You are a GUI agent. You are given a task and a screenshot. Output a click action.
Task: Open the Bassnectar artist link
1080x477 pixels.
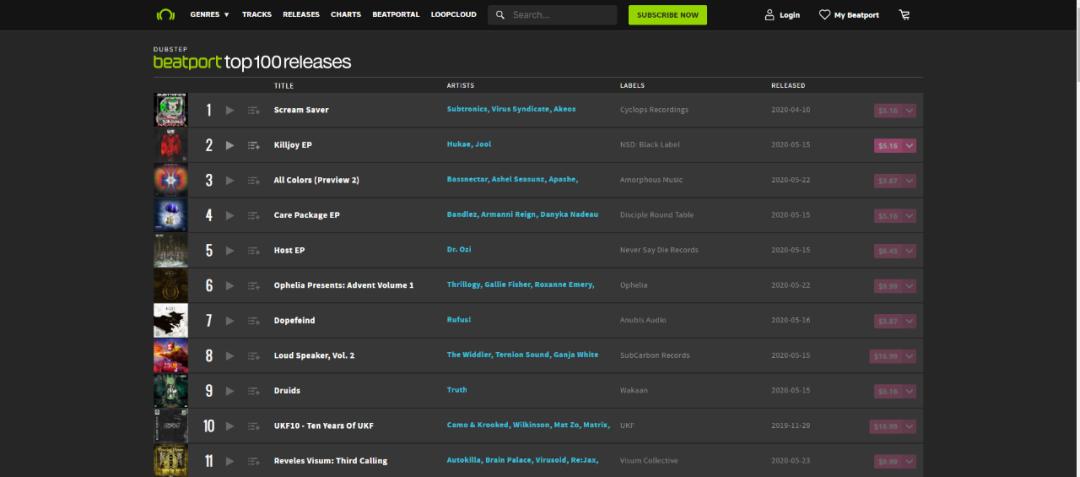[467, 179]
